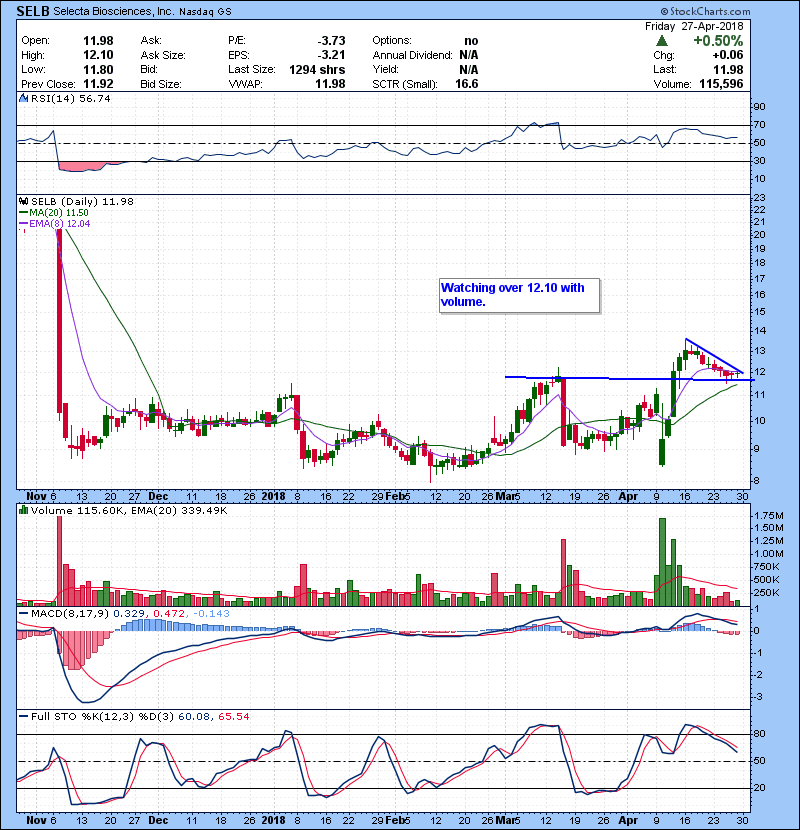Click the RSI indicator icon beside RSI(14)
800x830 pixels.
click(x=23, y=98)
